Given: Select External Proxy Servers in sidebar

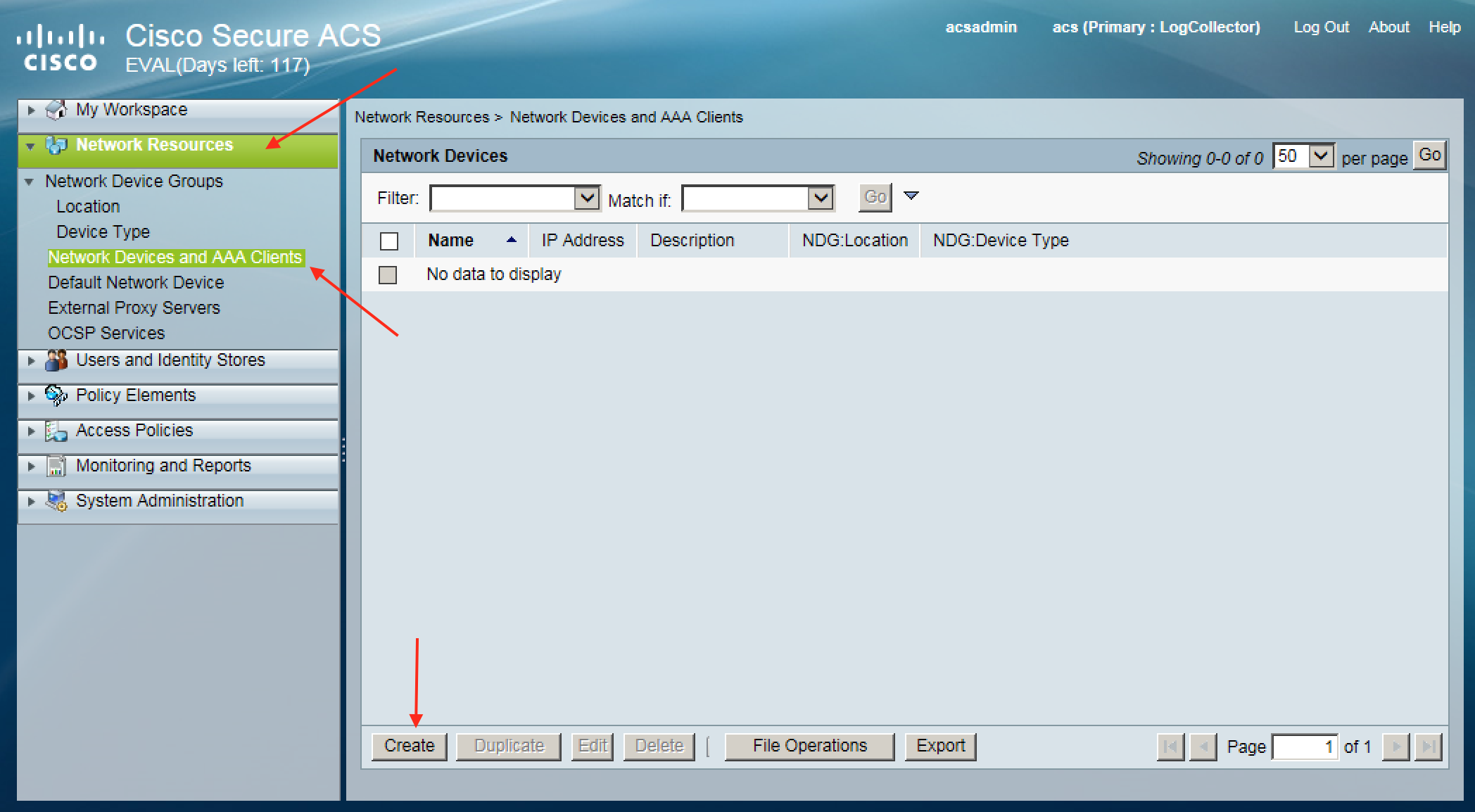Looking at the screenshot, I should point(134,307).
